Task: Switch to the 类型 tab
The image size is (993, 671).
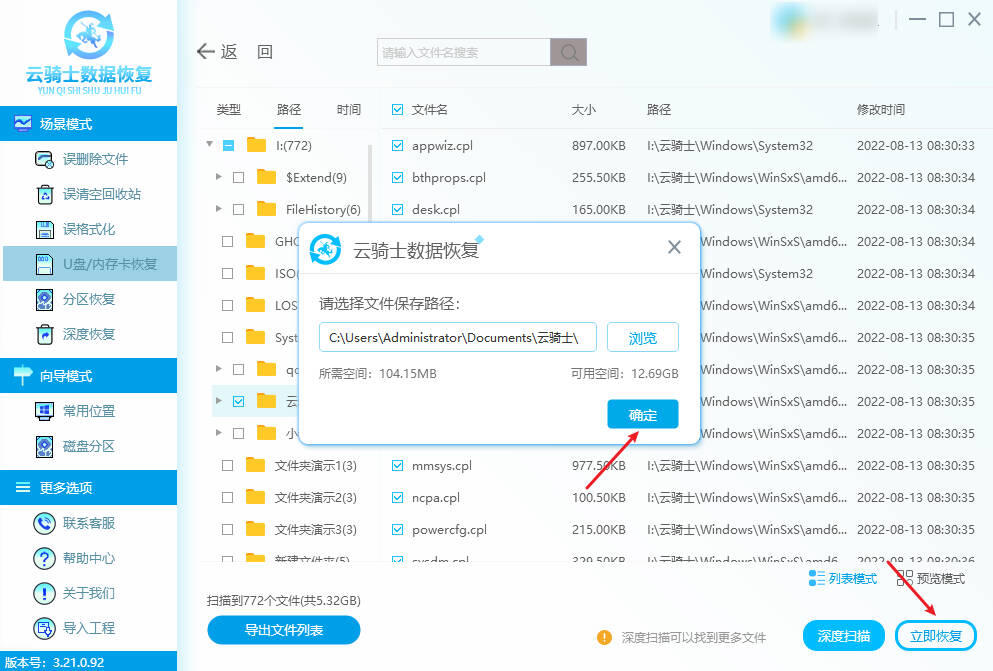Action: (x=229, y=110)
